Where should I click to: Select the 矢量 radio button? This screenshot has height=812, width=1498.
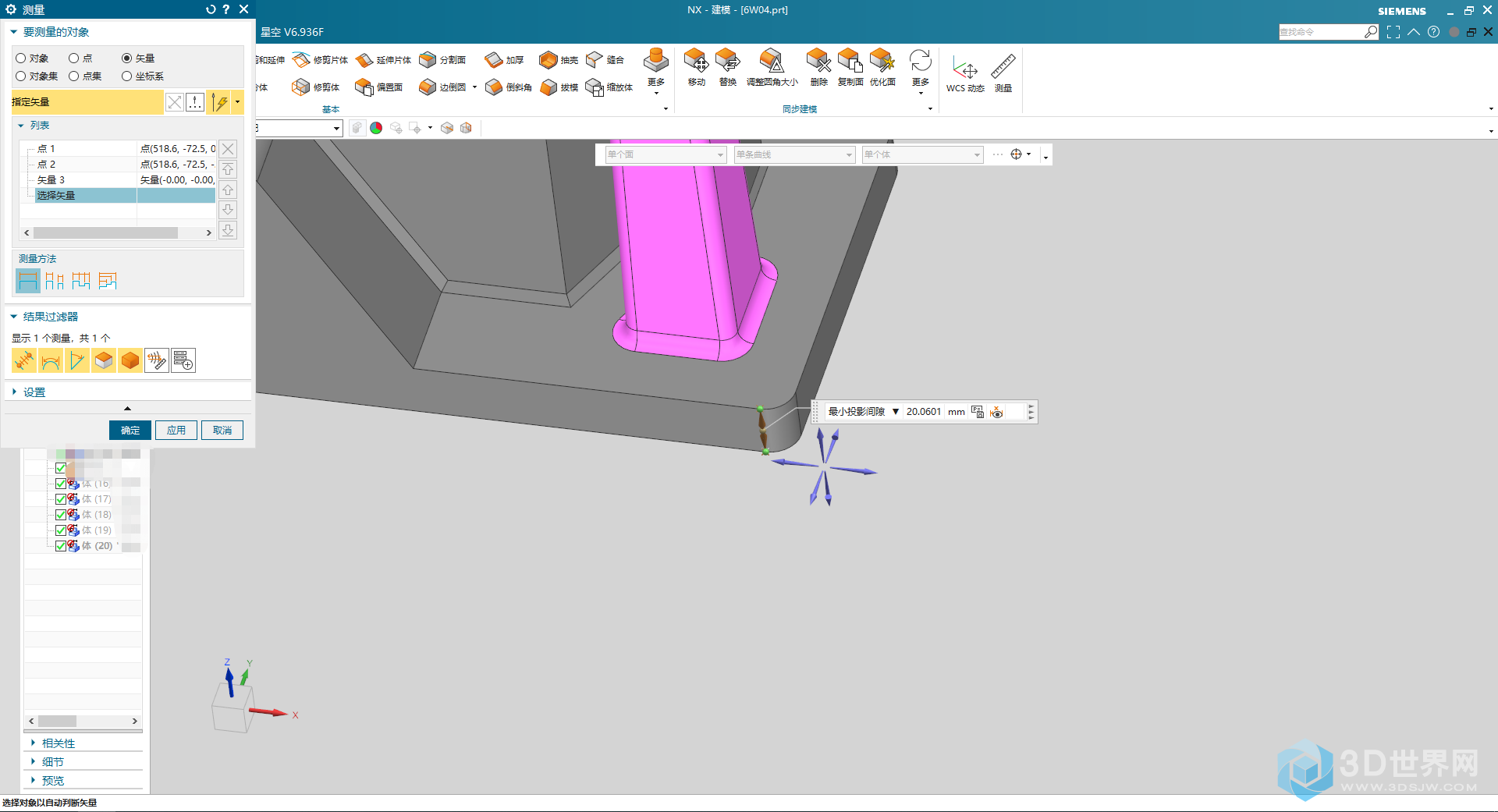(126, 59)
